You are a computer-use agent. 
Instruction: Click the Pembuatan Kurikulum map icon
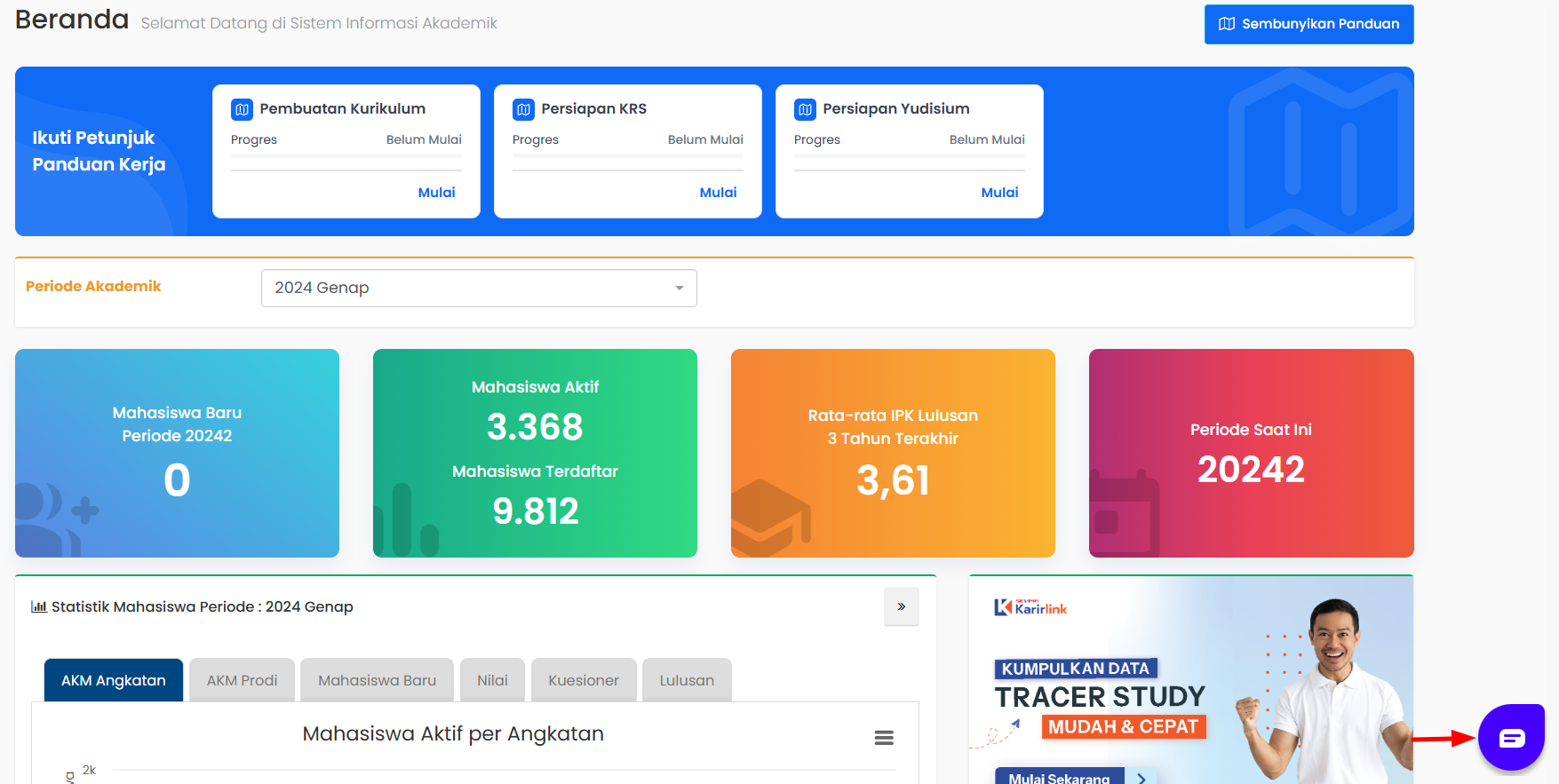tap(242, 109)
